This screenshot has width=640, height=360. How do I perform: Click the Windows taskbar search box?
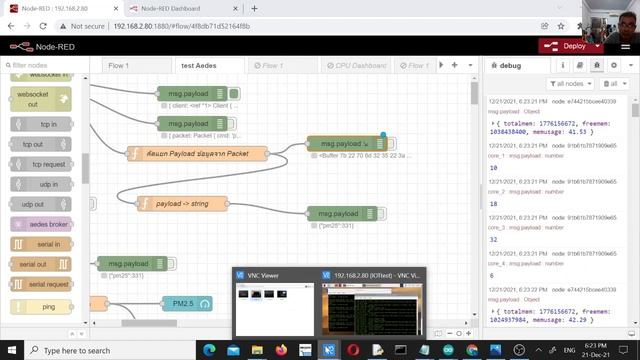coord(110,350)
